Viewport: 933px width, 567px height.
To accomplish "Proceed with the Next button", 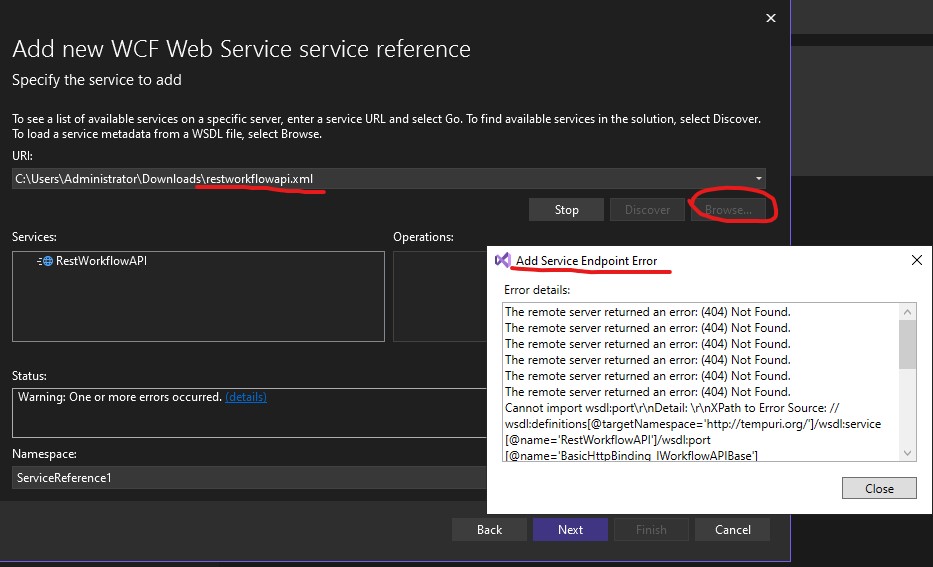I will tap(570, 529).
